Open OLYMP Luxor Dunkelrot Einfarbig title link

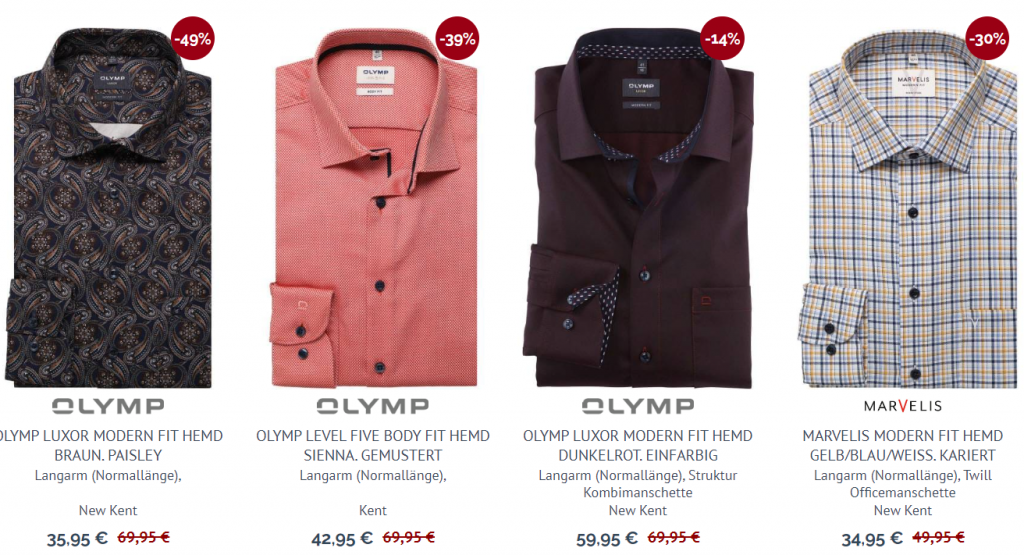coord(638,445)
